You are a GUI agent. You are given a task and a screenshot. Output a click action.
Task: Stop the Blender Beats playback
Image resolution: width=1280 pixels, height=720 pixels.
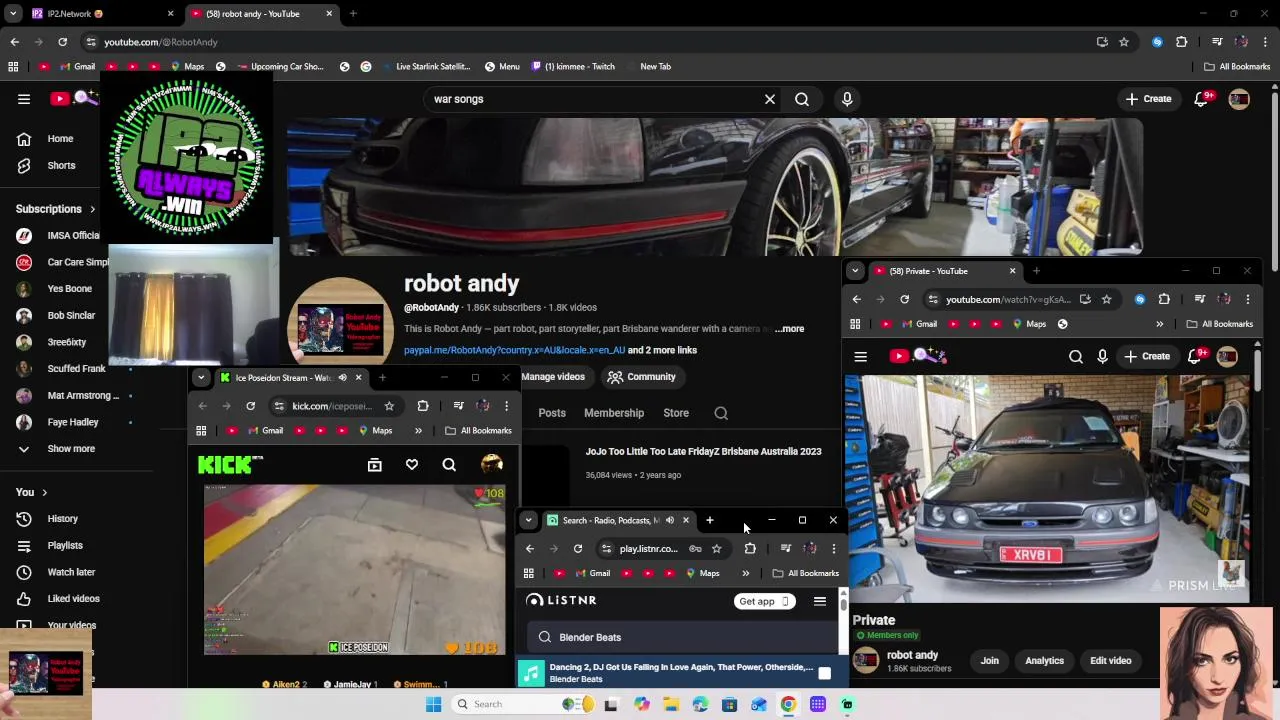click(825, 673)
